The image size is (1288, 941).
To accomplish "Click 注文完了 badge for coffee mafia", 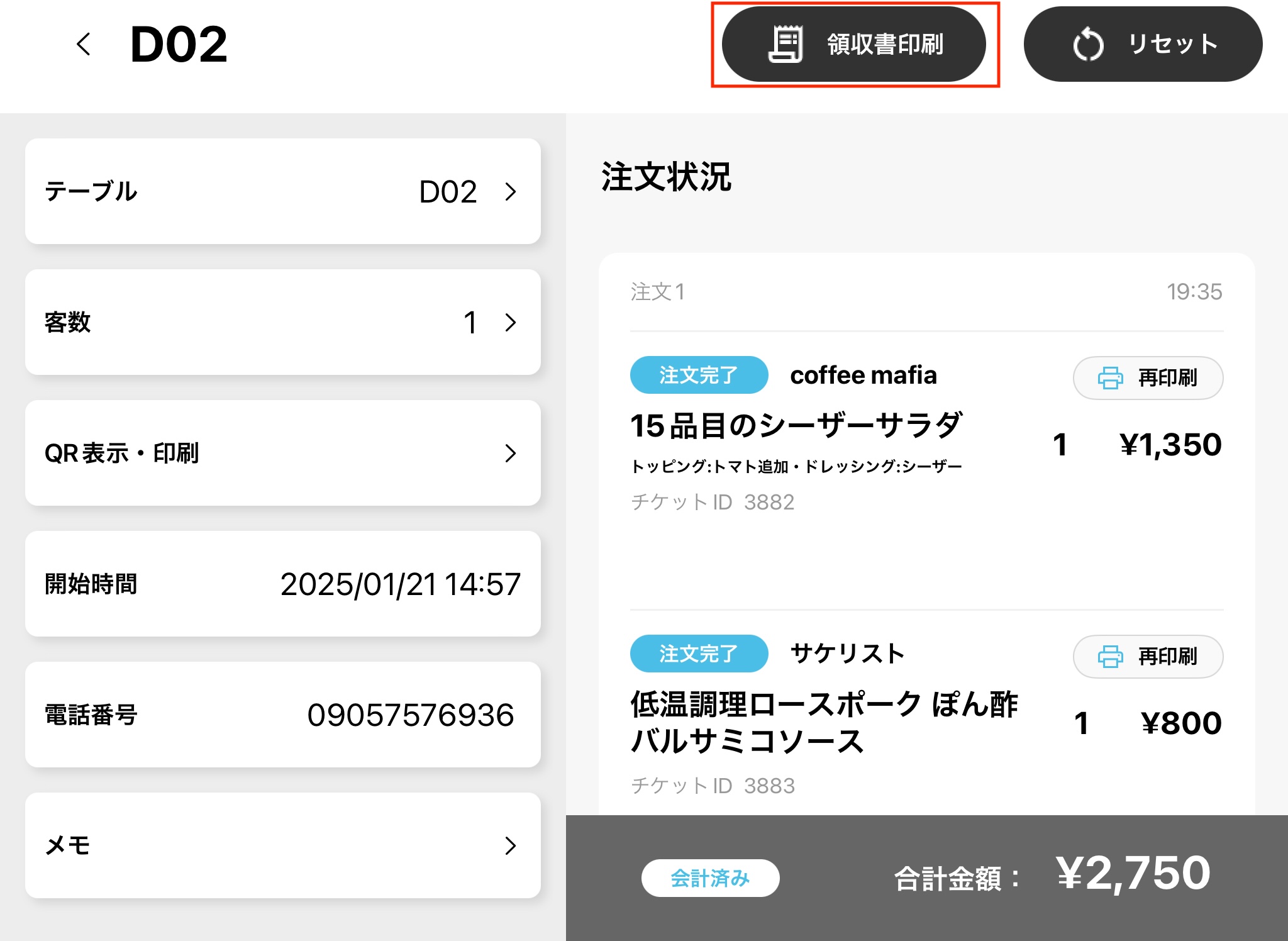I will [x=699, y=375].
